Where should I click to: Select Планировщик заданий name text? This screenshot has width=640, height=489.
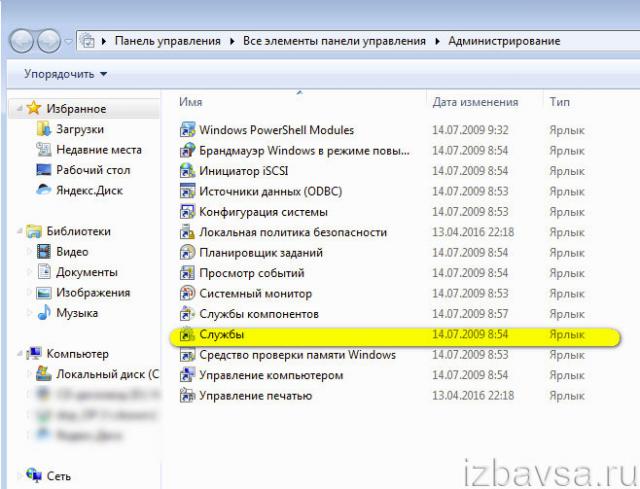261,253
